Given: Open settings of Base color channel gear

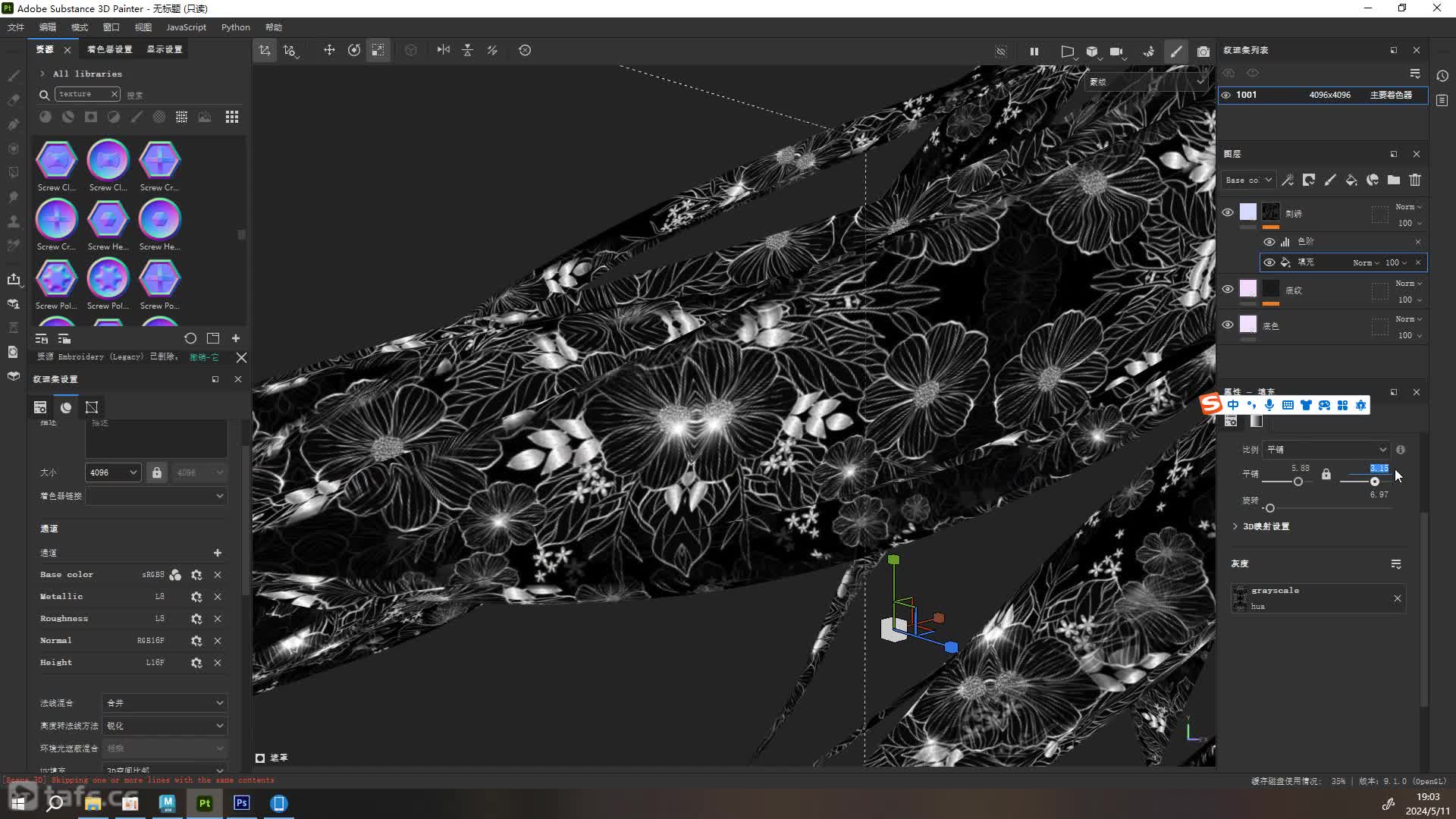Looking at the screenshot, I should 196,575.
